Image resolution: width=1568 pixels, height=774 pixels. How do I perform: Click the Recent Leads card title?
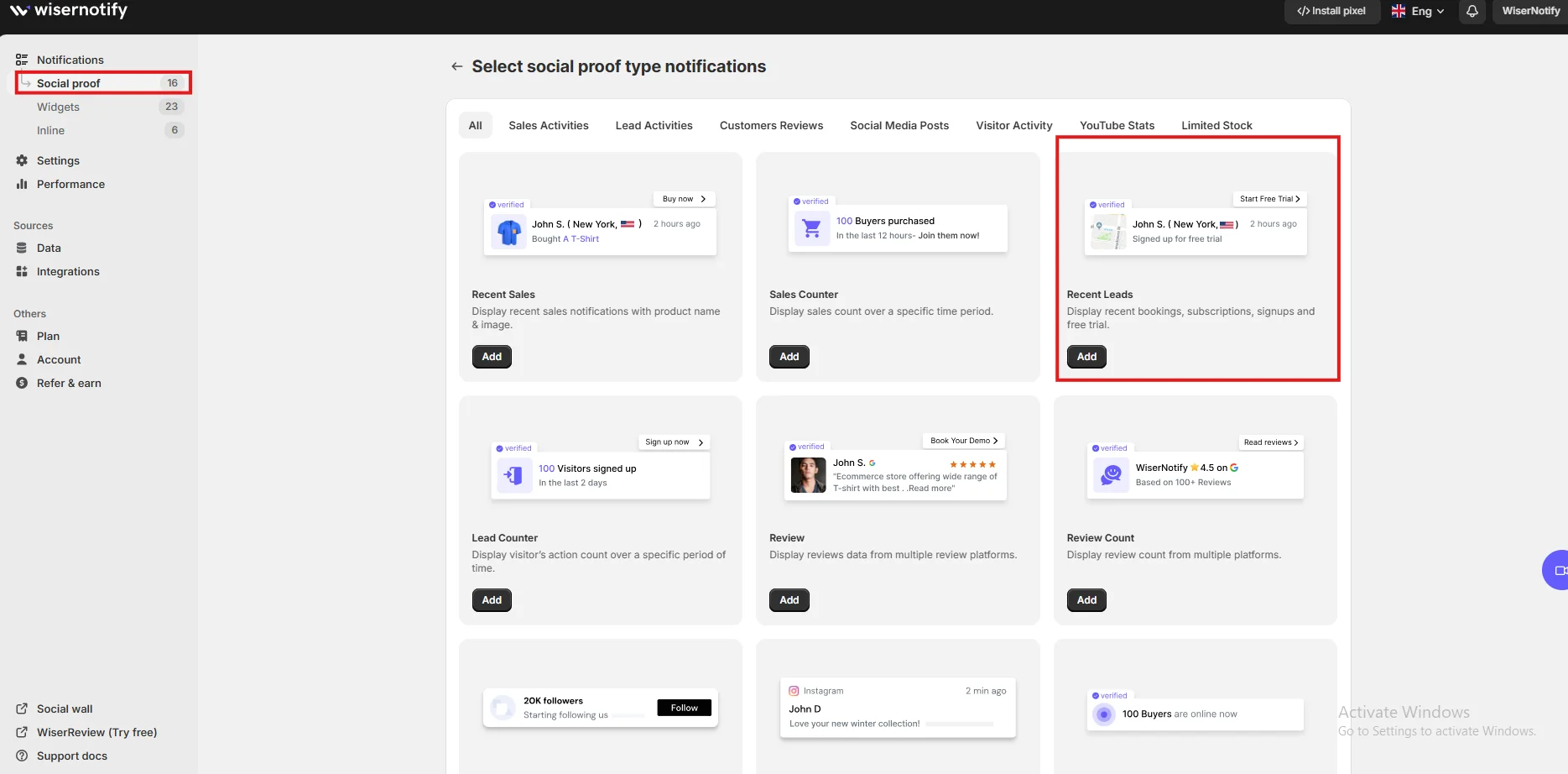click(x=1099, y=295)
